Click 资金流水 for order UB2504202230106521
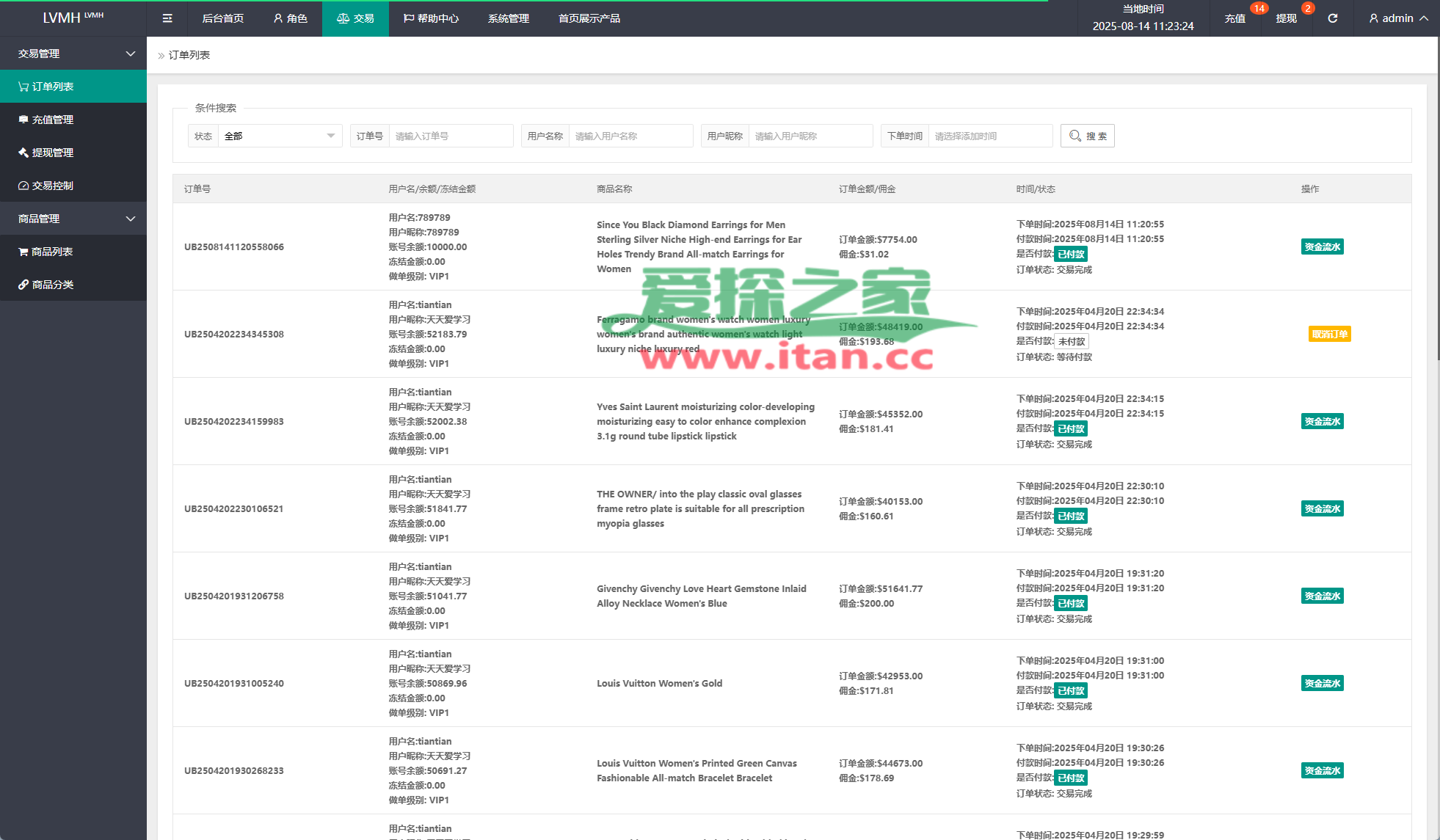 pos(1322,508)
